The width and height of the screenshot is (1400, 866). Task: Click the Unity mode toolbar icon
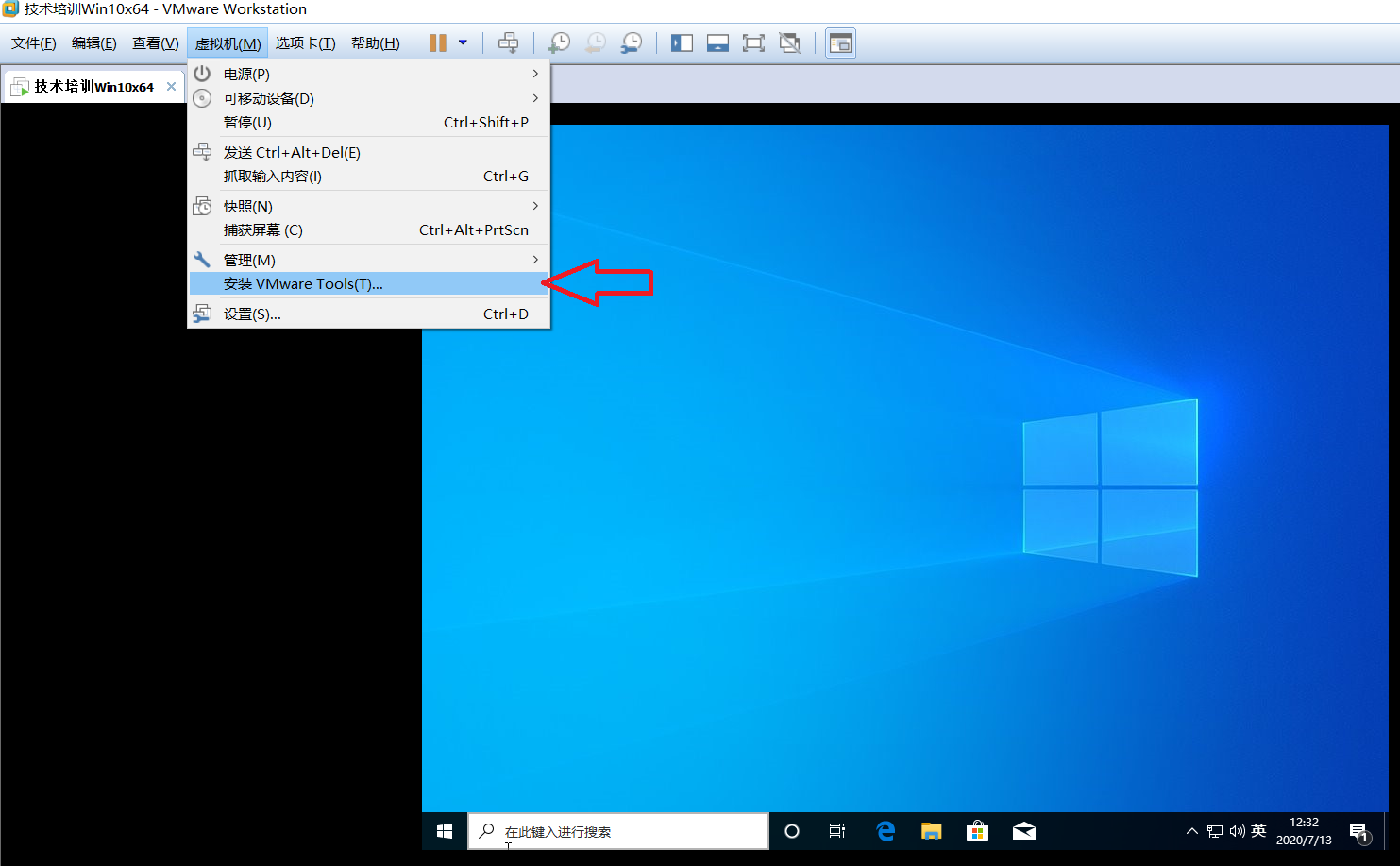coord(789,42)
